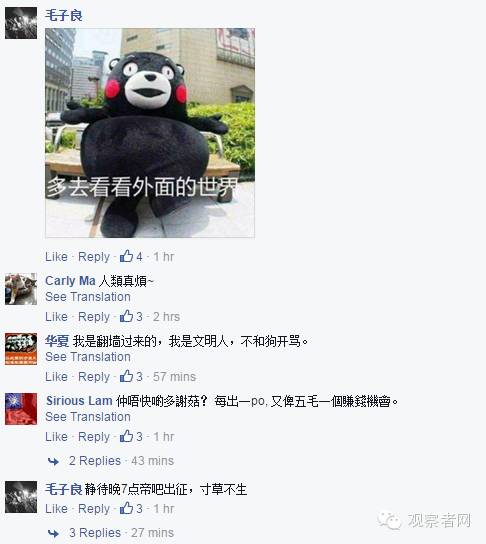The width and height of the screenshot is (486, 544).
Task: Open Carly Ma's cat profile picture
Action: (x=21, y=289)
